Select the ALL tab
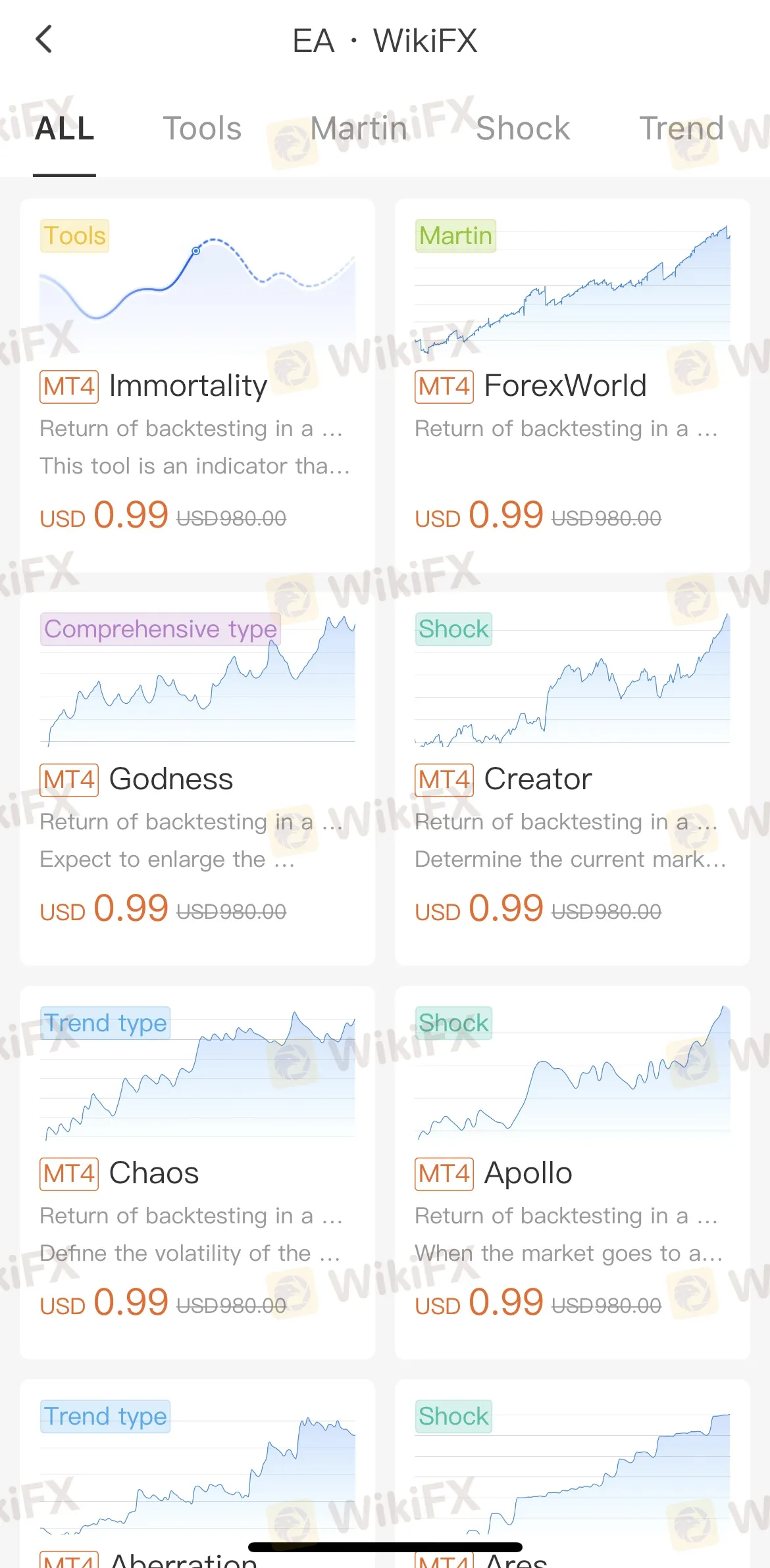 (x=64, y=128)
